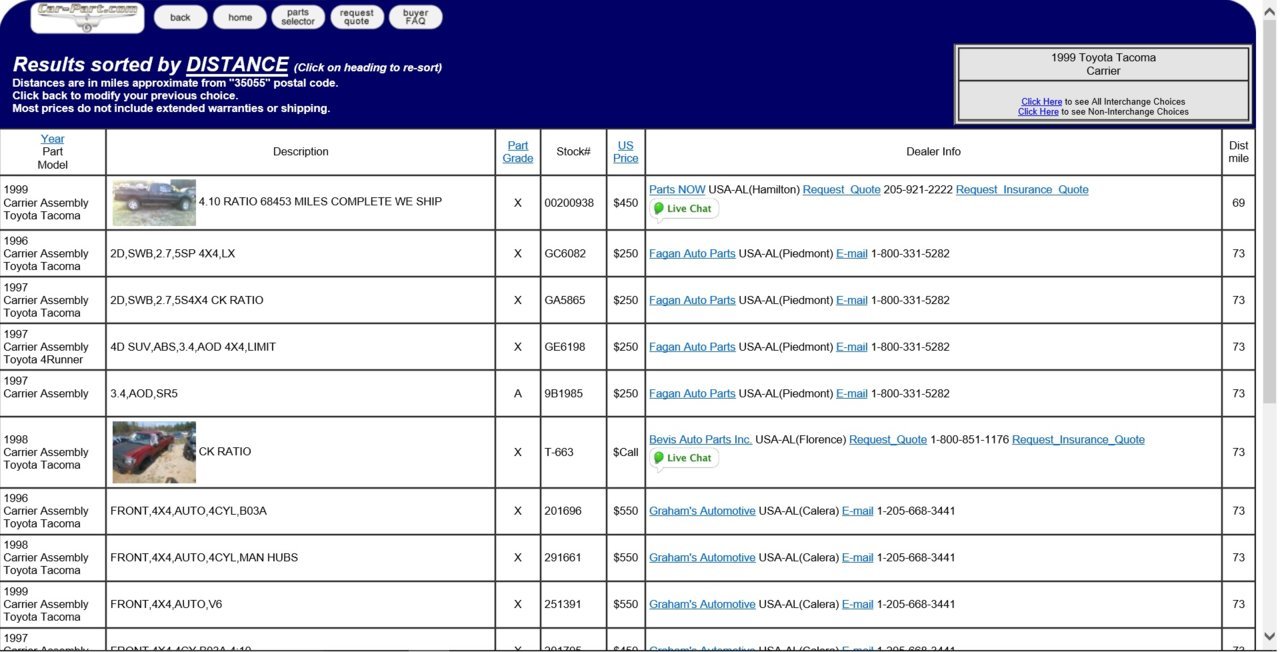E-mail Graham's Automotive about stock 251391
This screenshot has width=1280, height=652.
[x=858, y=604]
